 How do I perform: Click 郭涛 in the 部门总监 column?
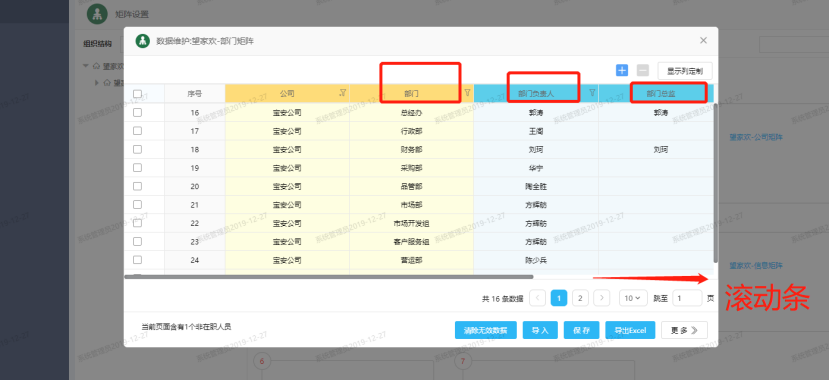click(661, 112)
